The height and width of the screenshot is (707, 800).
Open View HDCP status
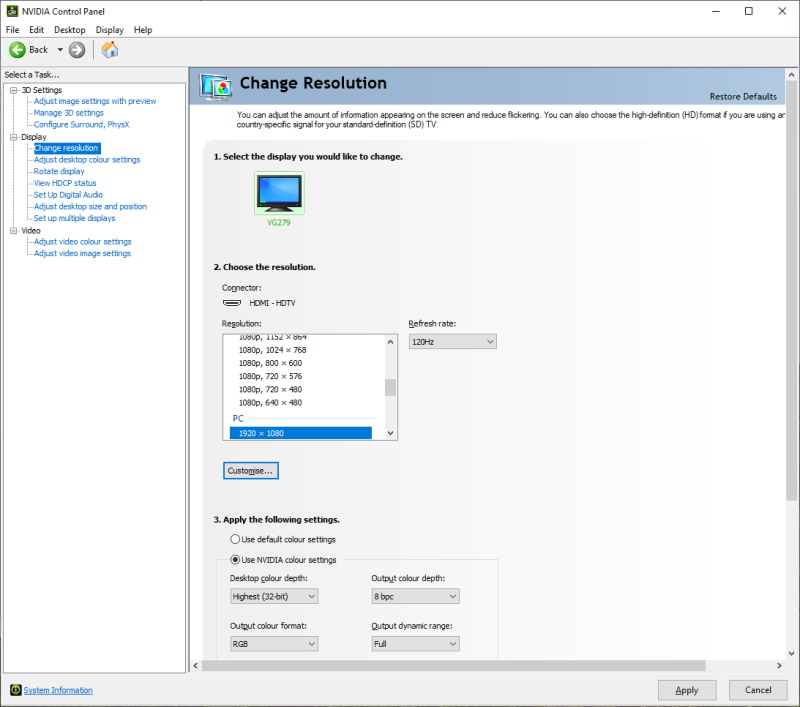tap(65, 183)
